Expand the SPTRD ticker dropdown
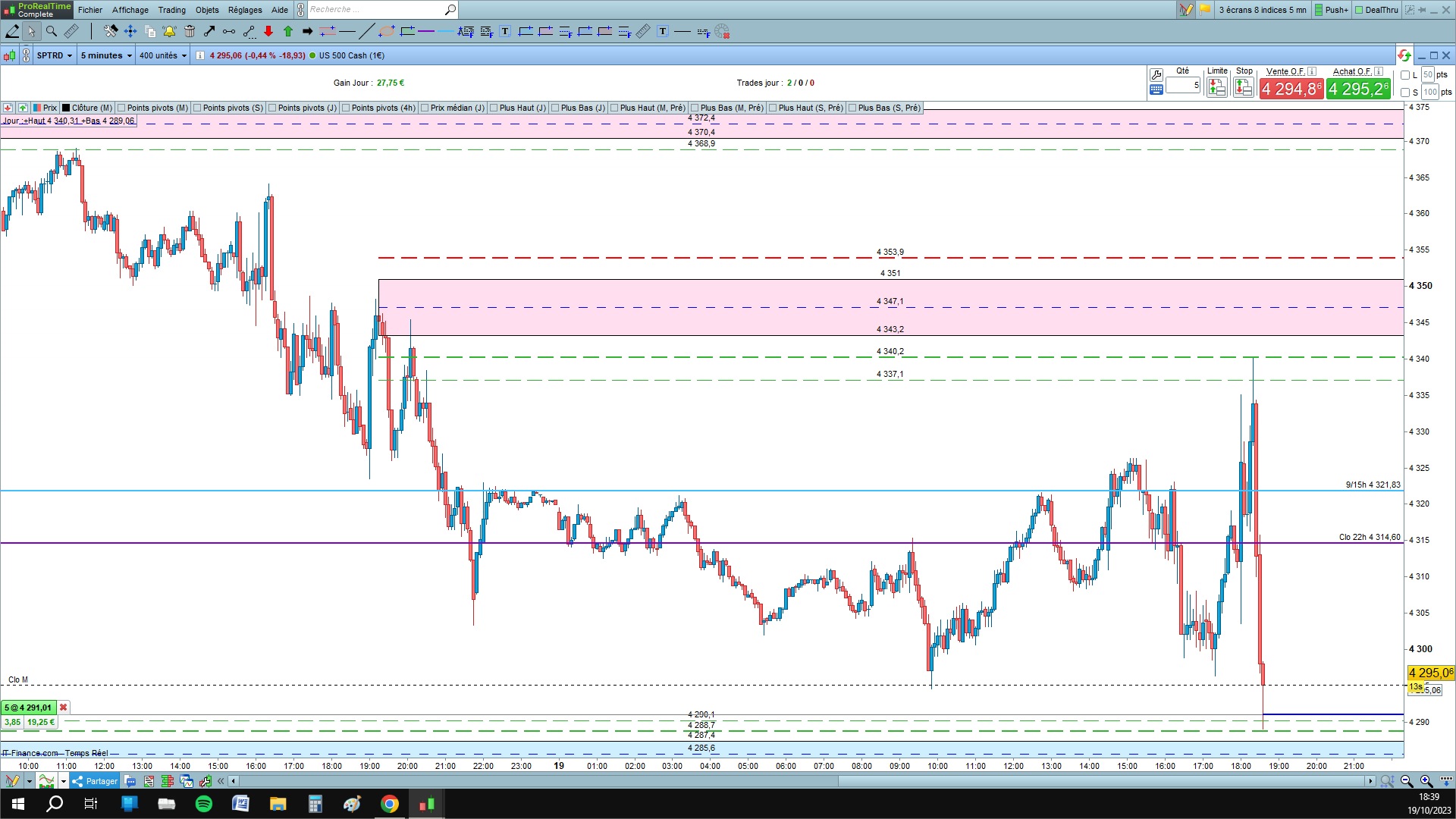Image resolution: width=1456 pixels, height=819 pixels. pos(55,55)
